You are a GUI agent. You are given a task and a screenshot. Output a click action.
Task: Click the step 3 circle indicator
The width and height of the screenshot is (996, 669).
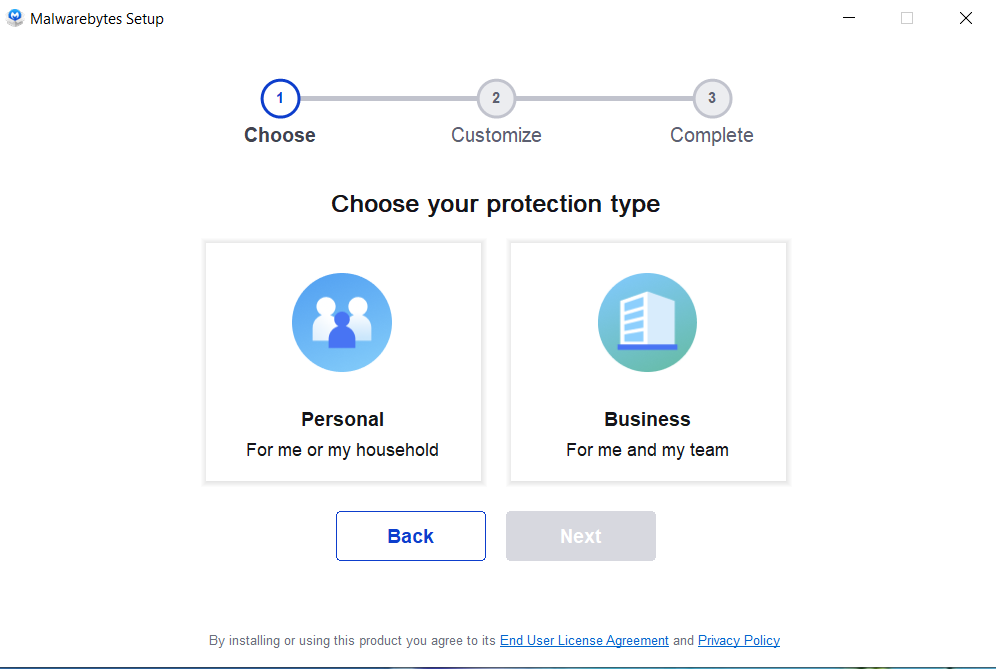712,98
